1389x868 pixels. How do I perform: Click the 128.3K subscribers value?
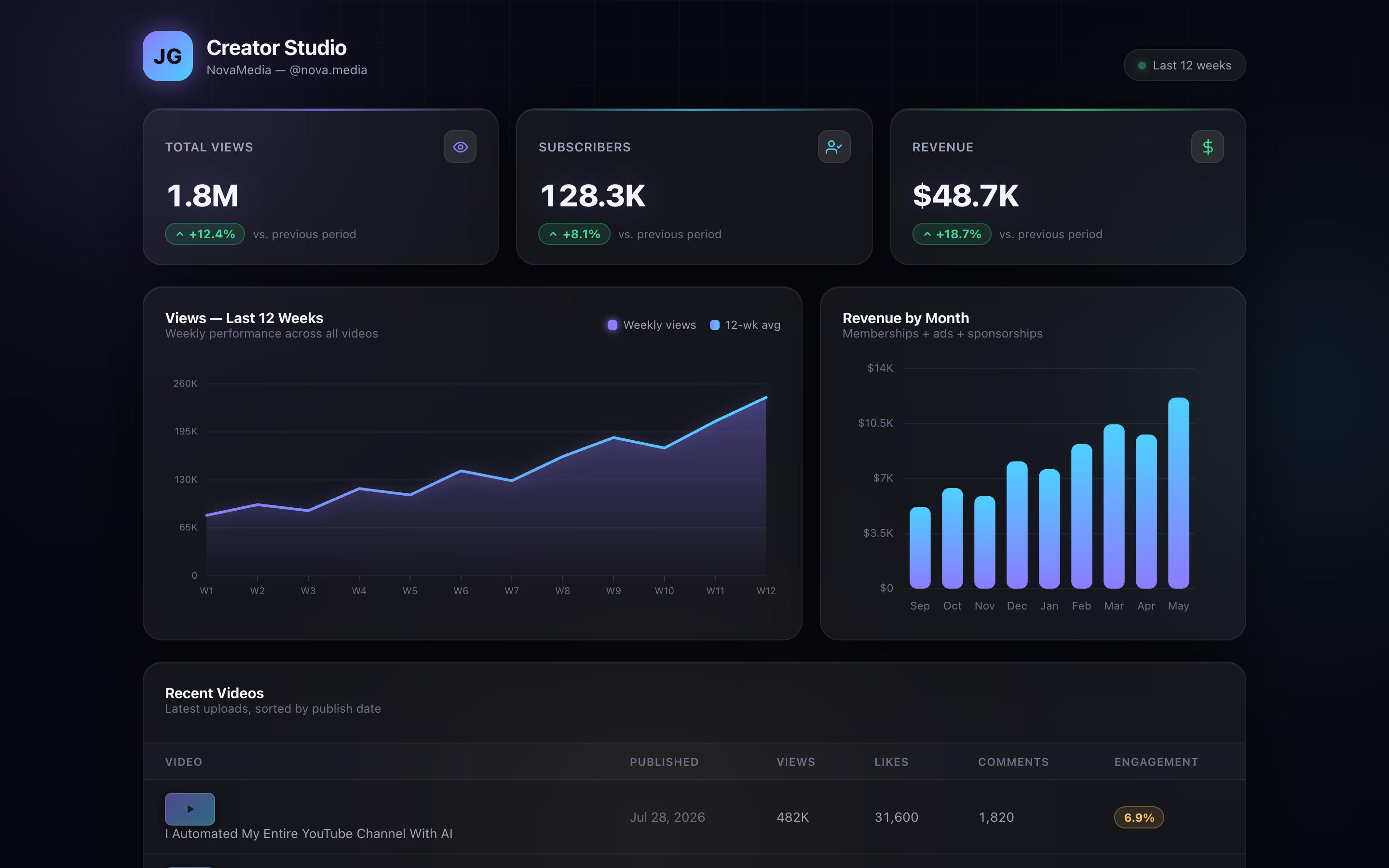[592, 195]
